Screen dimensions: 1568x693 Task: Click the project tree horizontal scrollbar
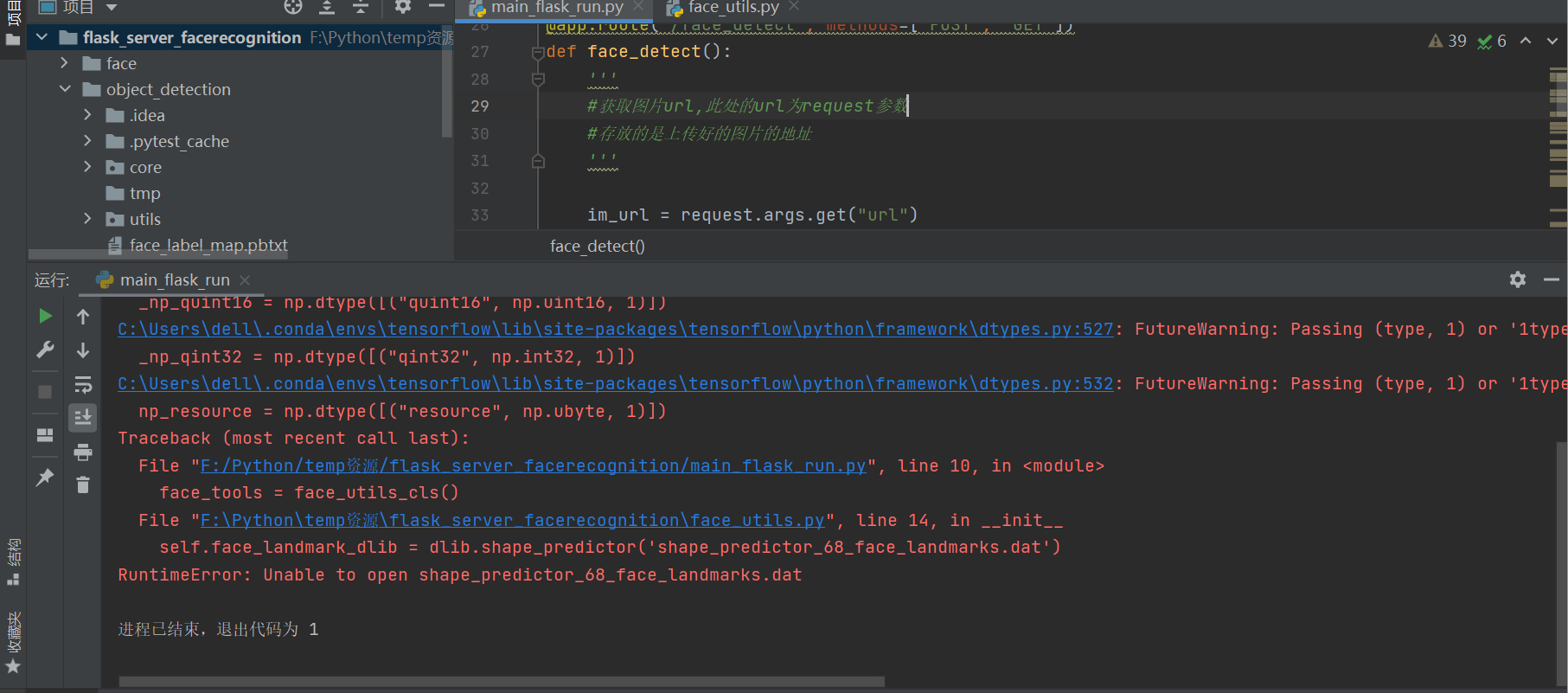click(157, 254)
